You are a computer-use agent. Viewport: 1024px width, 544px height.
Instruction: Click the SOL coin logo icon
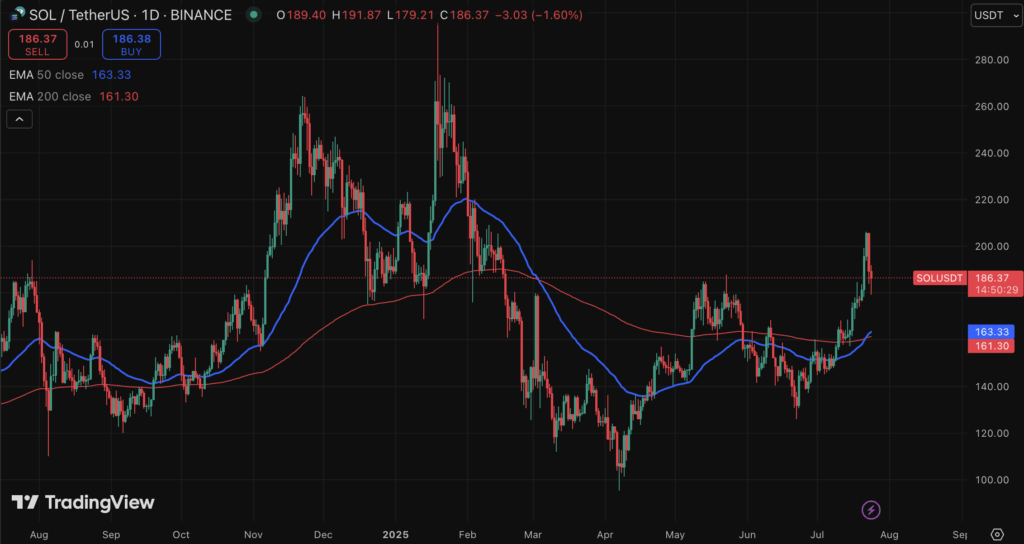[x=16, y=13]
